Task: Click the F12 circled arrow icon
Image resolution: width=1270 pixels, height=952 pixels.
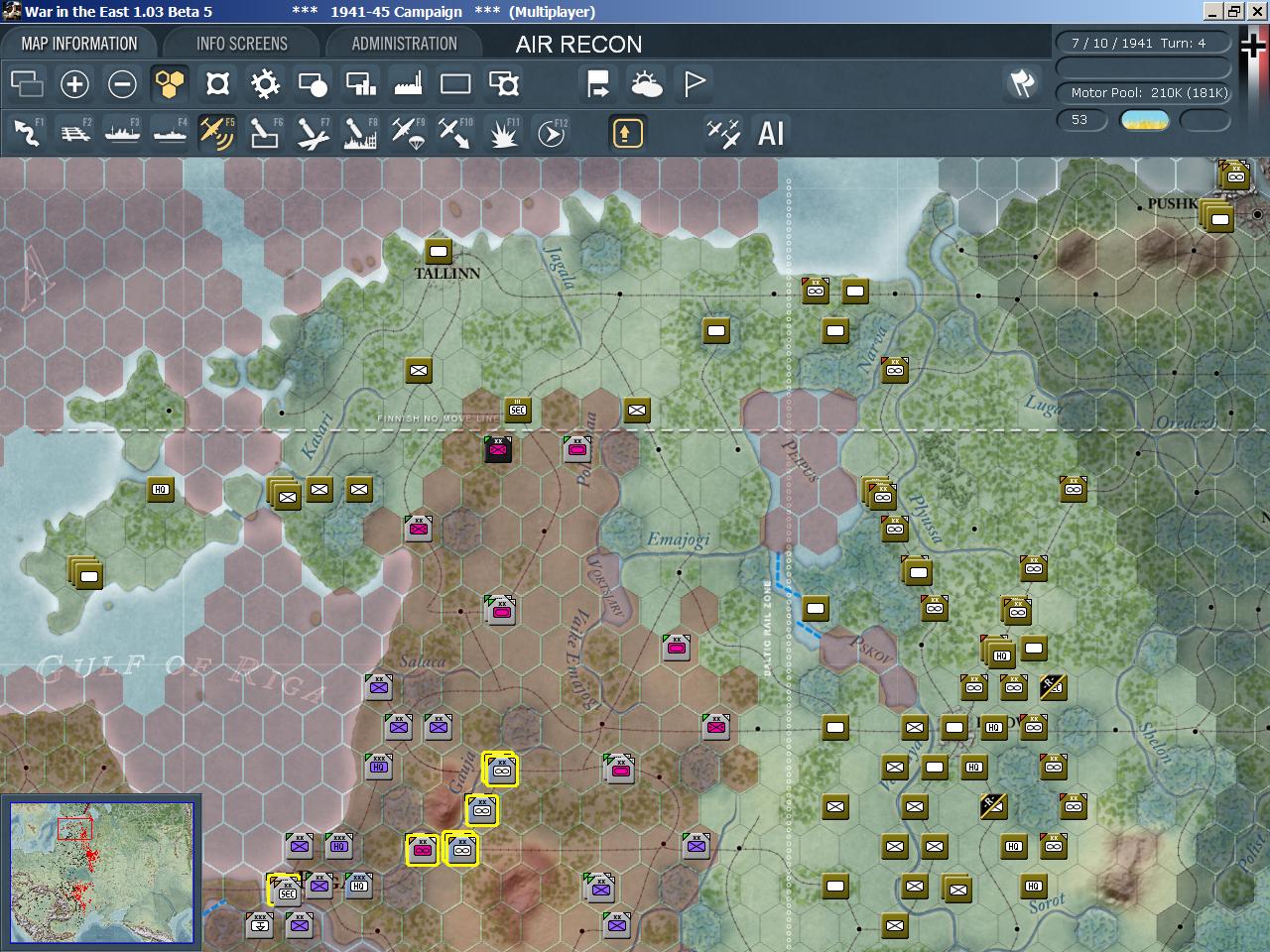Action: [551, 133]
